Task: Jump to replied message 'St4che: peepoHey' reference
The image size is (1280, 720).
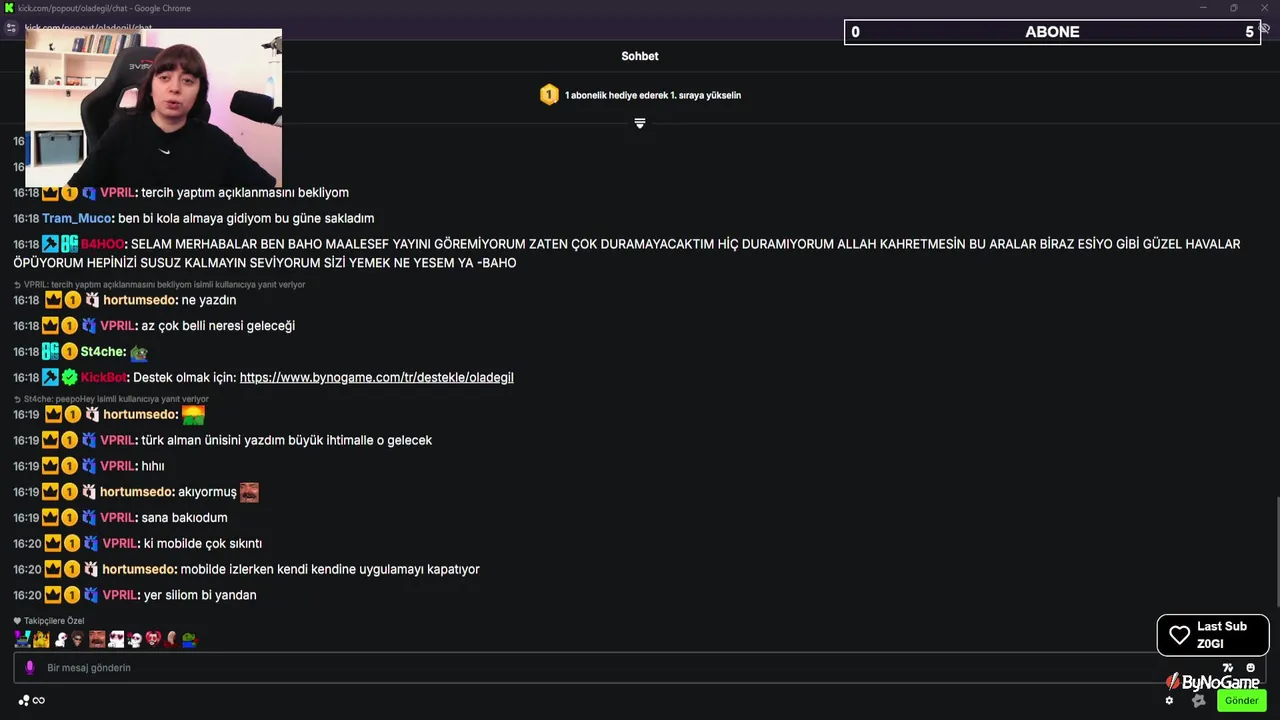Action: (x=111, y=399)
